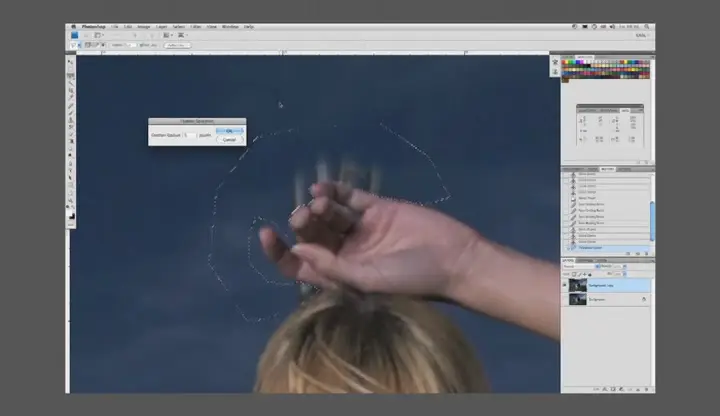
Task: Switch to the Swatches panel tab
Action: click(x=584, y=57)
